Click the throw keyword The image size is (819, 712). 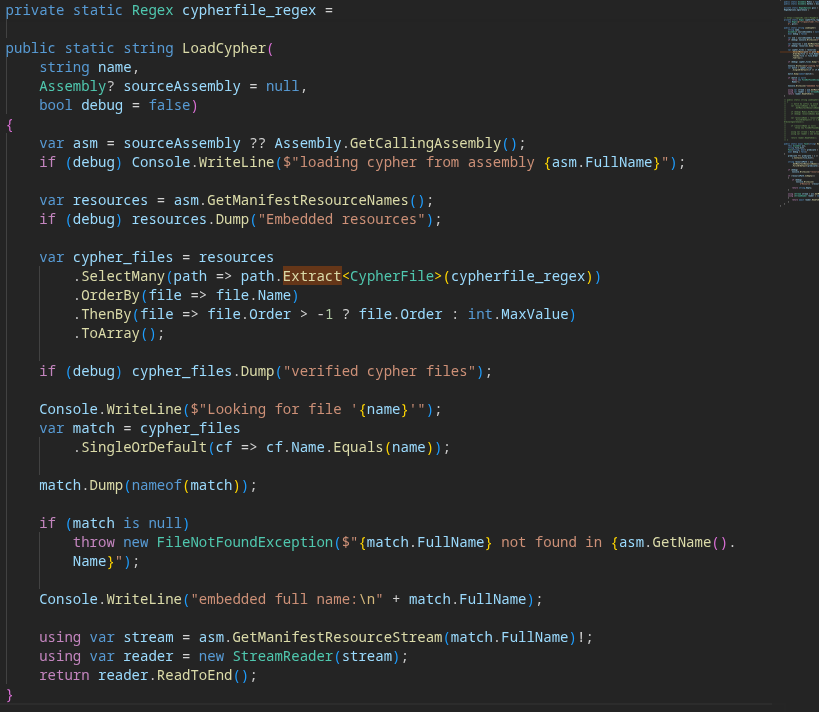(93, 542)
